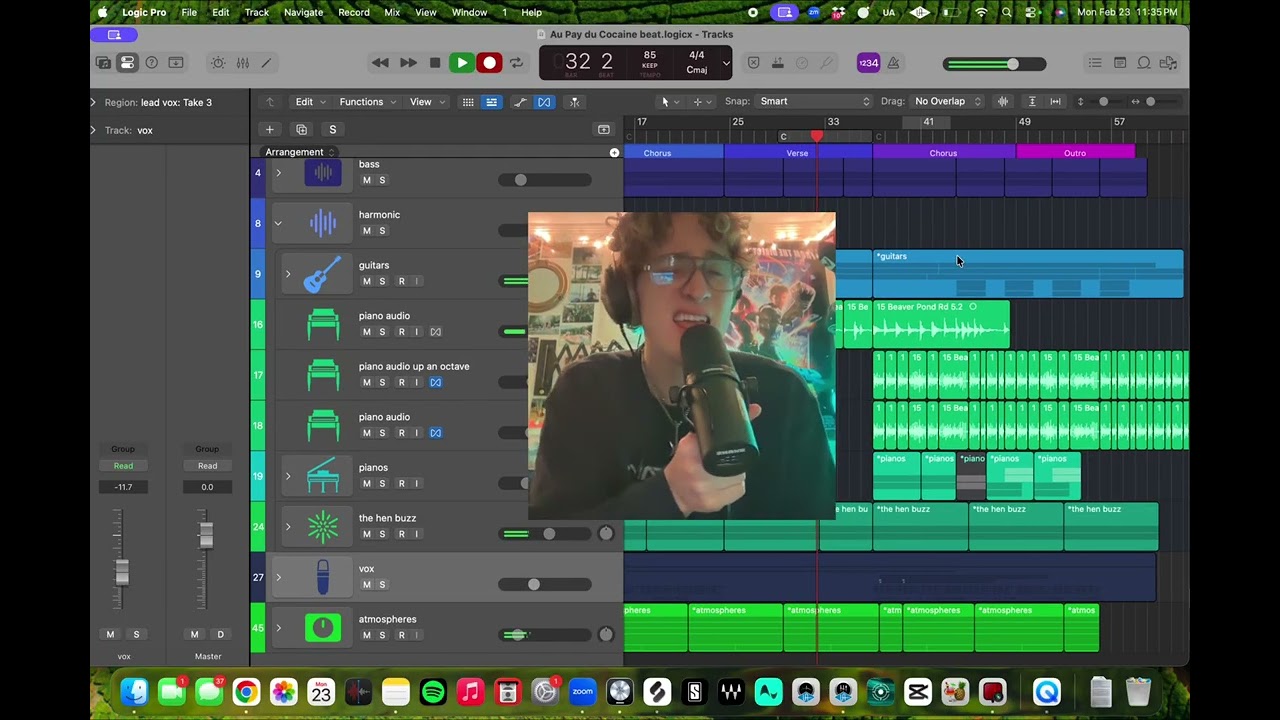1280x720 pixels.
Task: Add a new track with plus button
Action: (269, 129)
